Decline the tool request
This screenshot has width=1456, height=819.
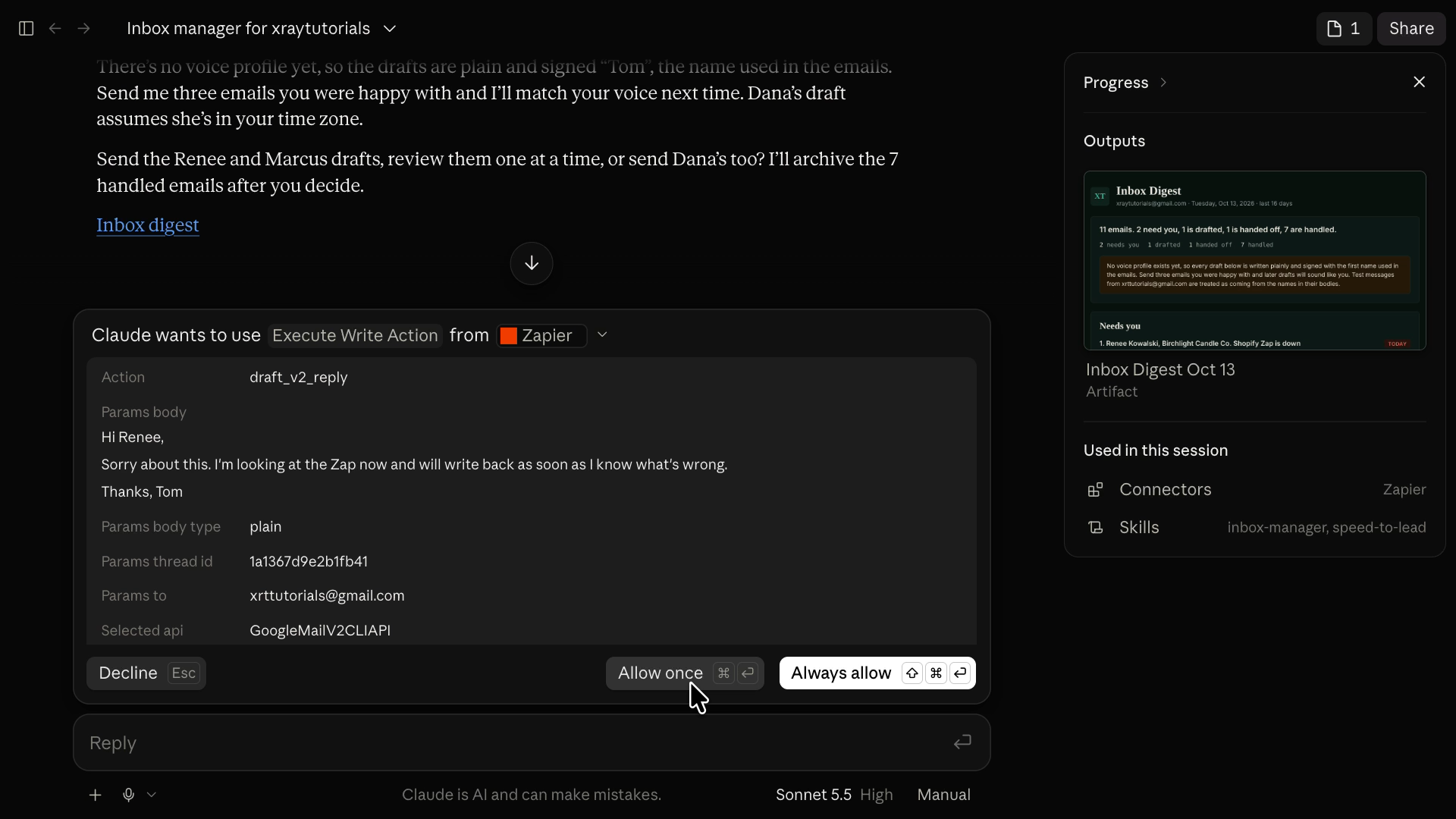pyautogui.click(x=146, y=673)
